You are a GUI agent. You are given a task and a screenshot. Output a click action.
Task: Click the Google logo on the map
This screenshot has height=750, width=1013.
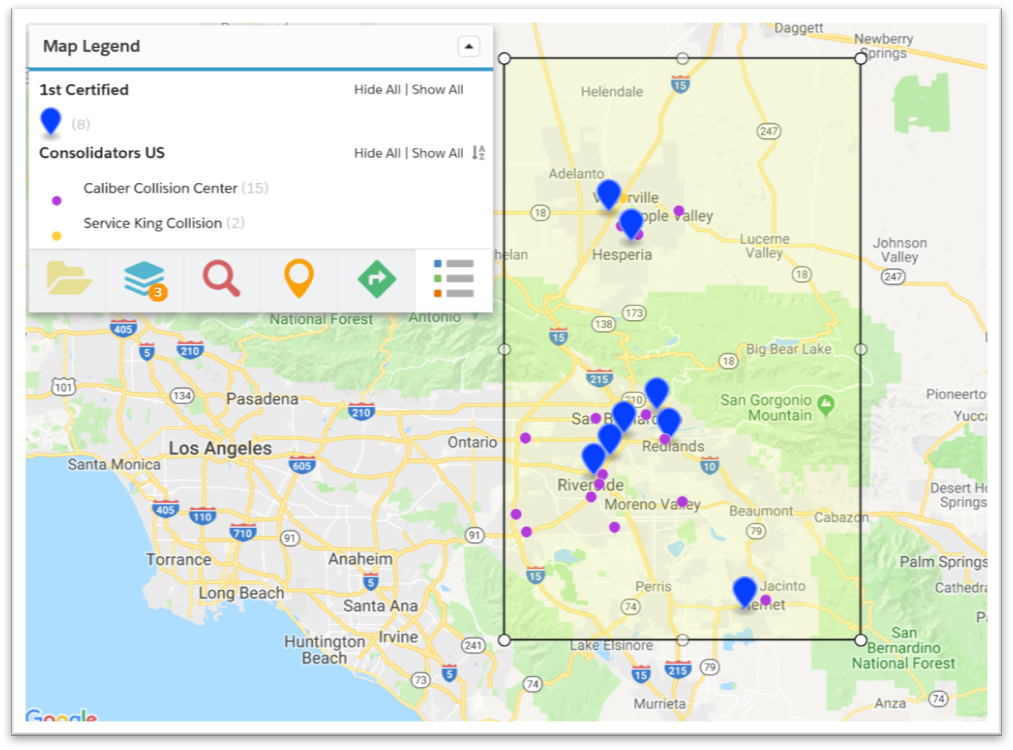[61, 716]
